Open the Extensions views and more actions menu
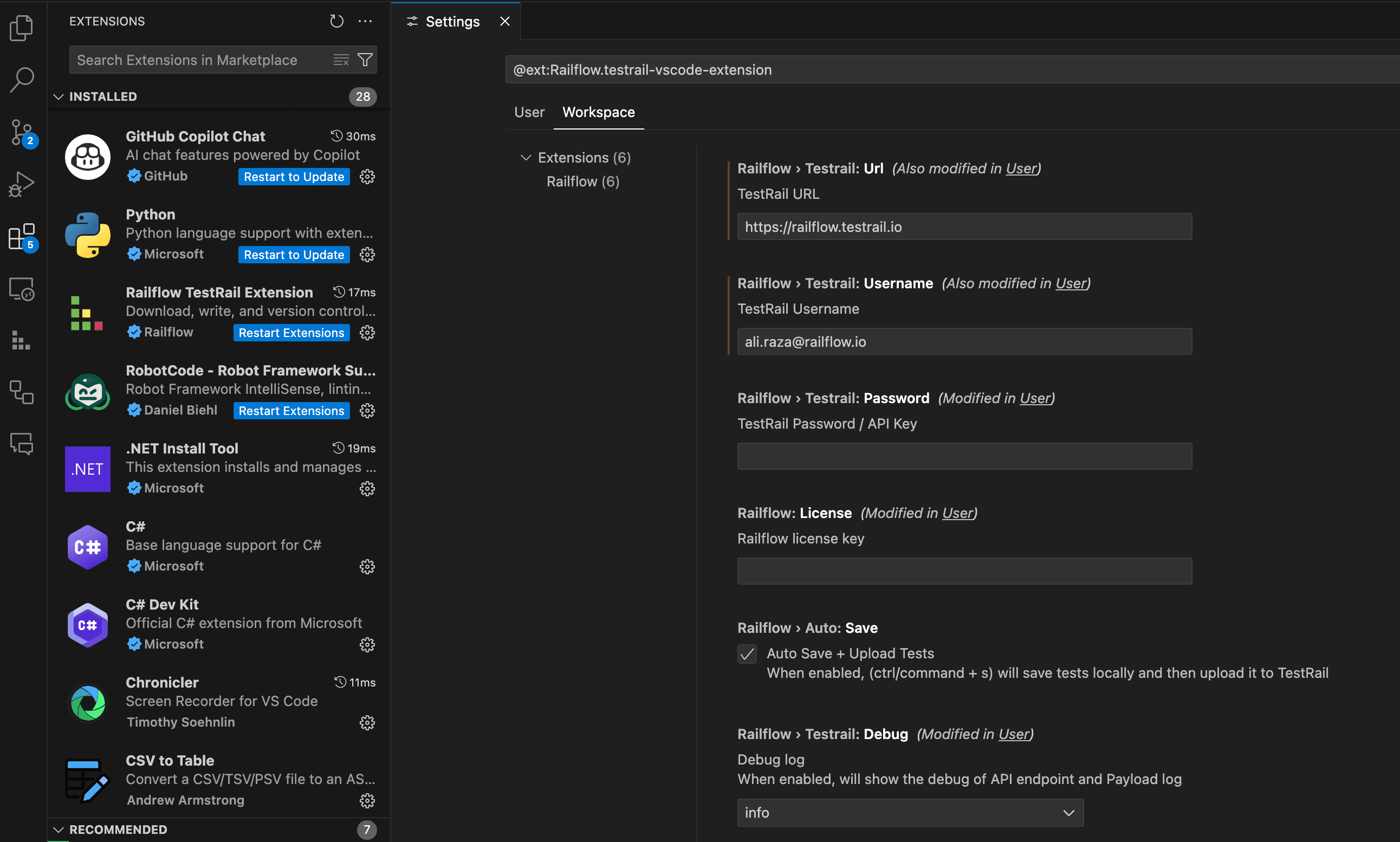The height and width of the screenshot is (842, 1400). pos(365,22)
